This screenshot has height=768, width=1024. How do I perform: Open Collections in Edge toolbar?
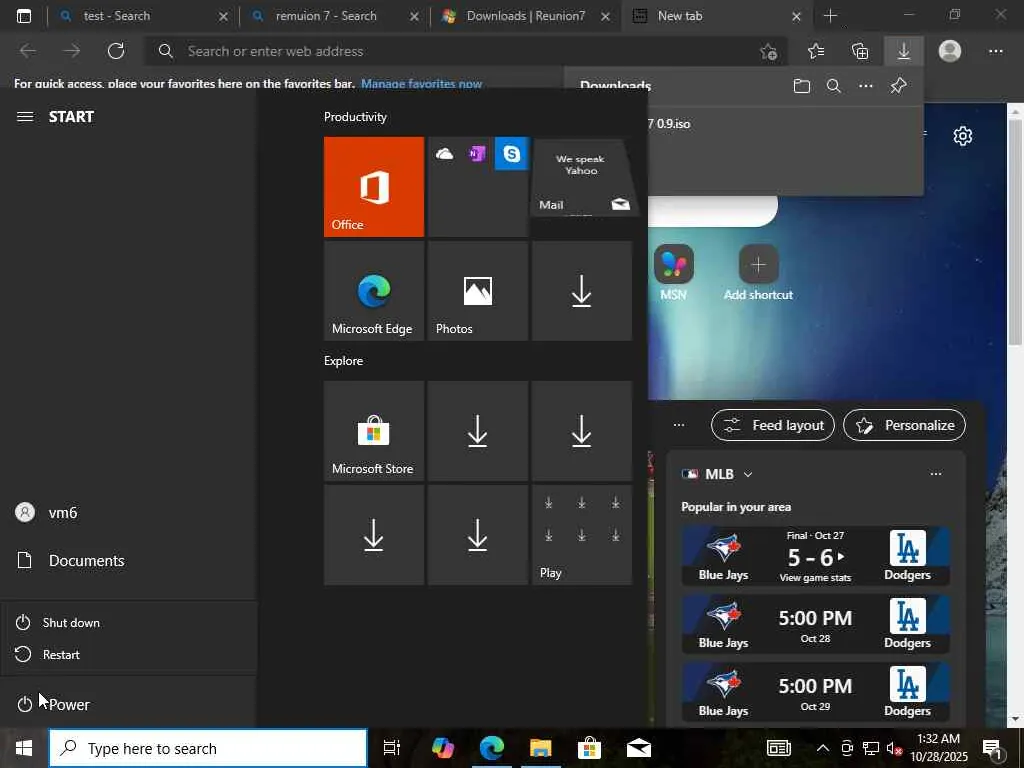tap(860, 51)
